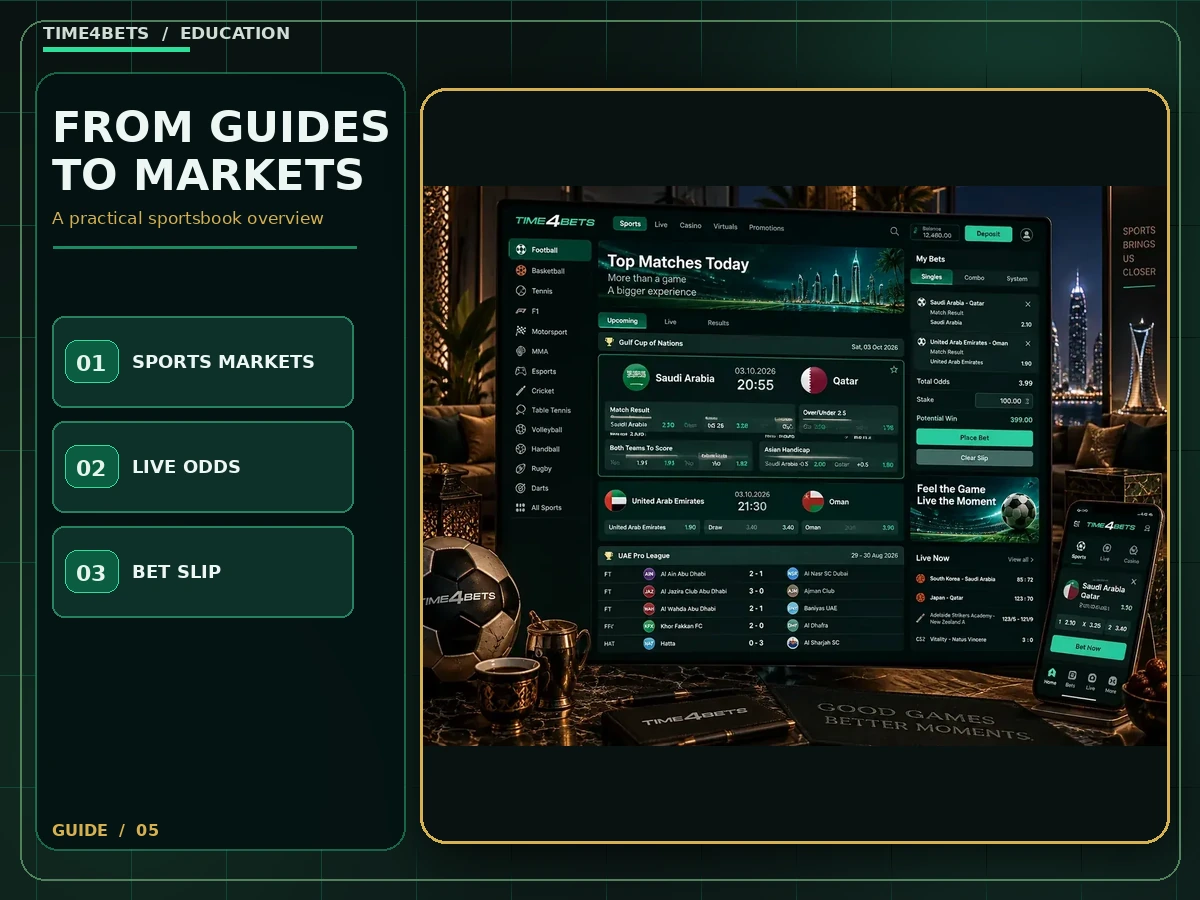This screenshot has height=900, width=1200.
Task: Select Singles tab in My Bets
Action: (931, 277)
